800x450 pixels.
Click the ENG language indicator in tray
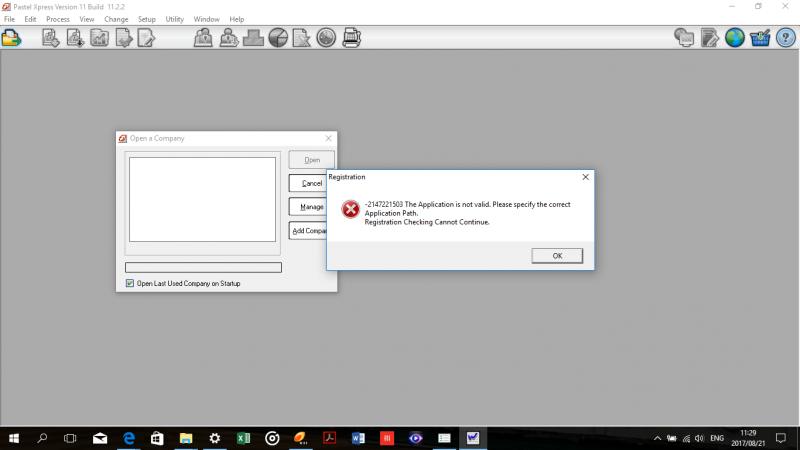pyautogui.click(x=716, y=438)
